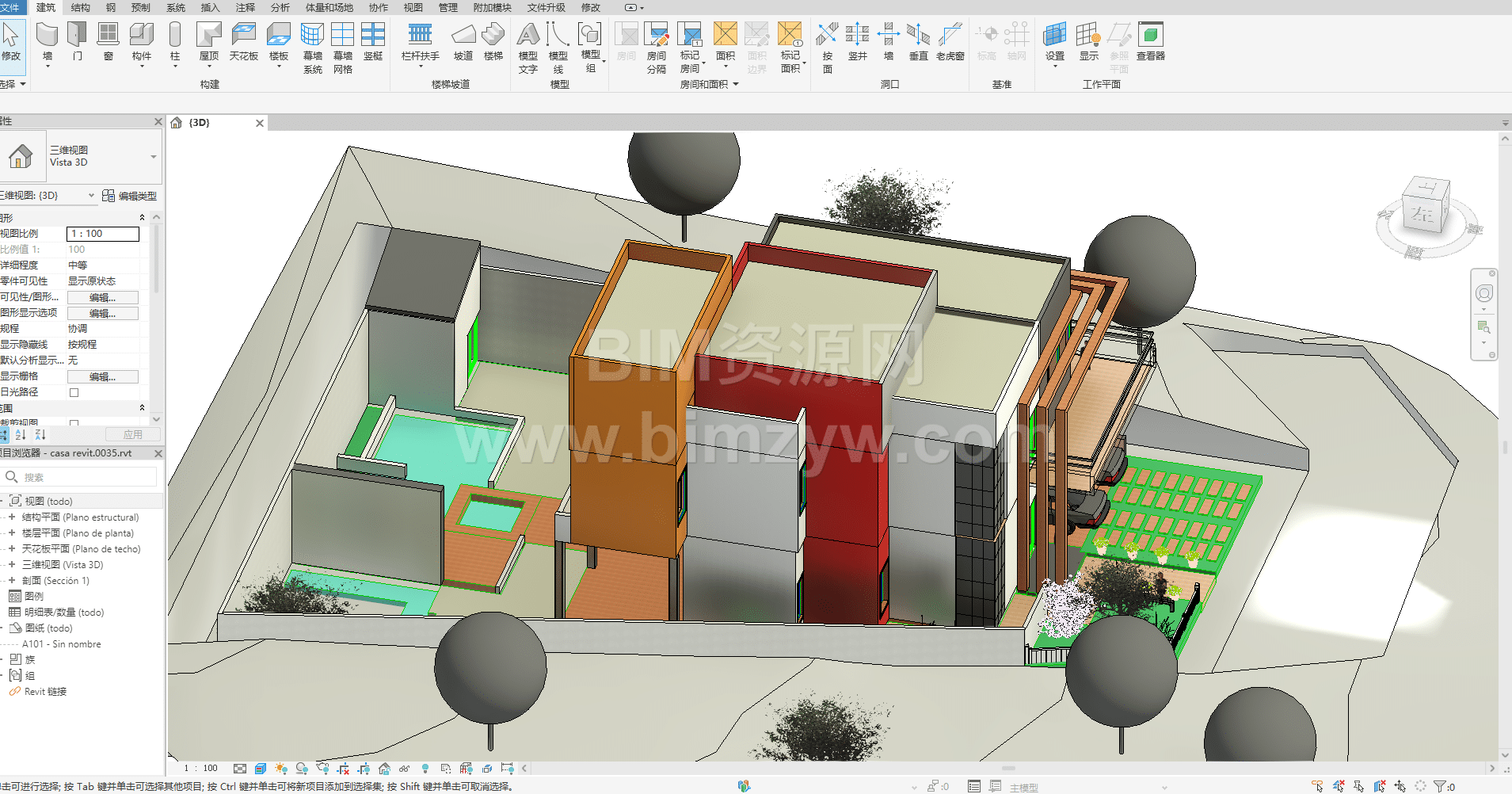Toggle sun path in view control bar
Image resolution: width=1512 pixels, height=794 pixels.
[x=281, y=768]
